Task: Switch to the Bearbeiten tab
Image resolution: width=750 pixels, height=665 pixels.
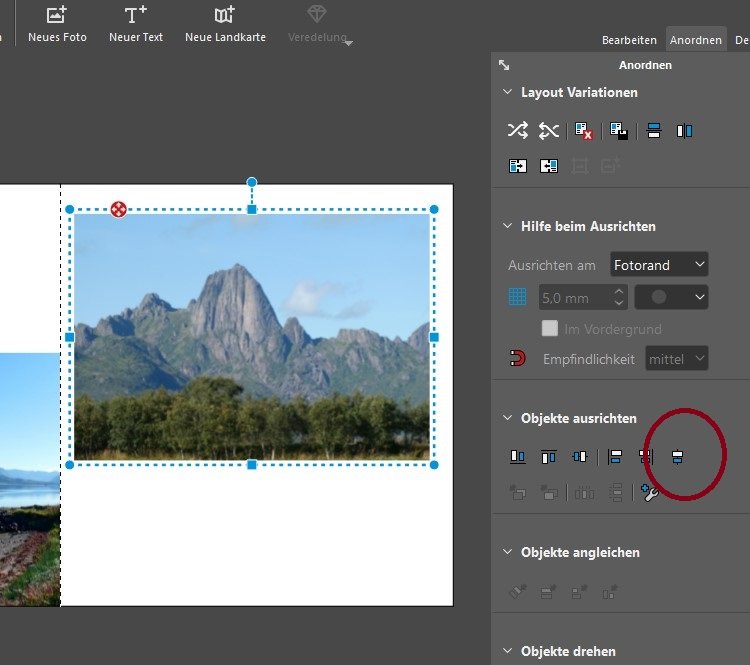Action: tap(629, 40)
